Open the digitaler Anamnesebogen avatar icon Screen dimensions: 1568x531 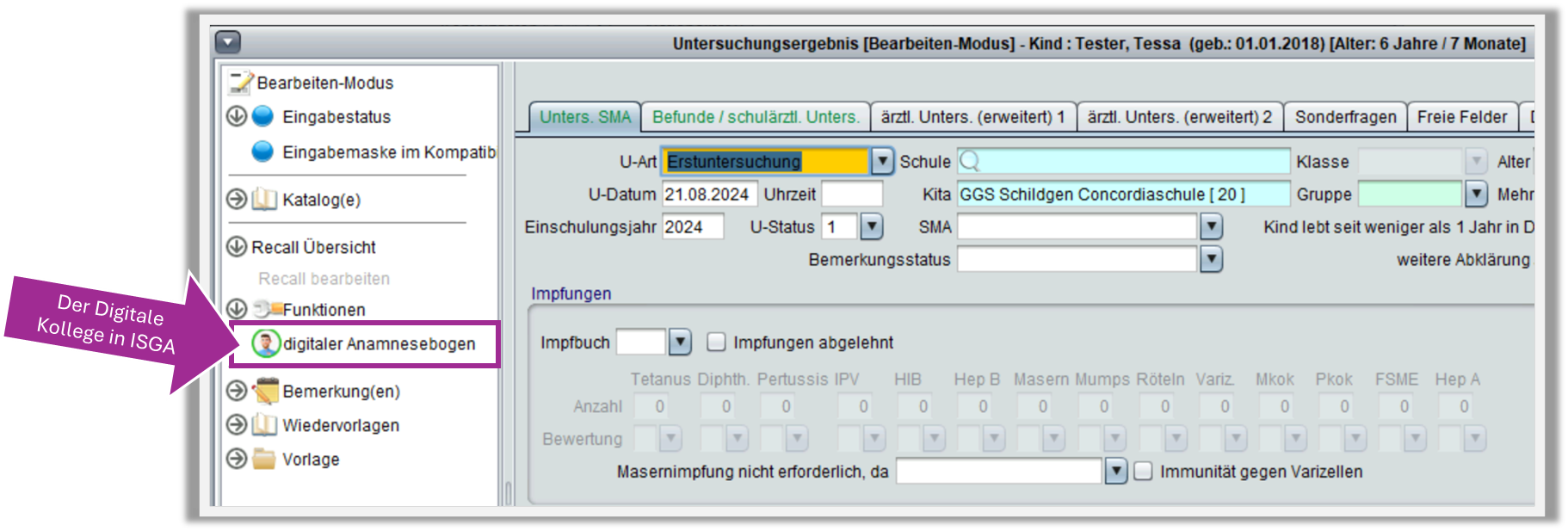[266, 343]
